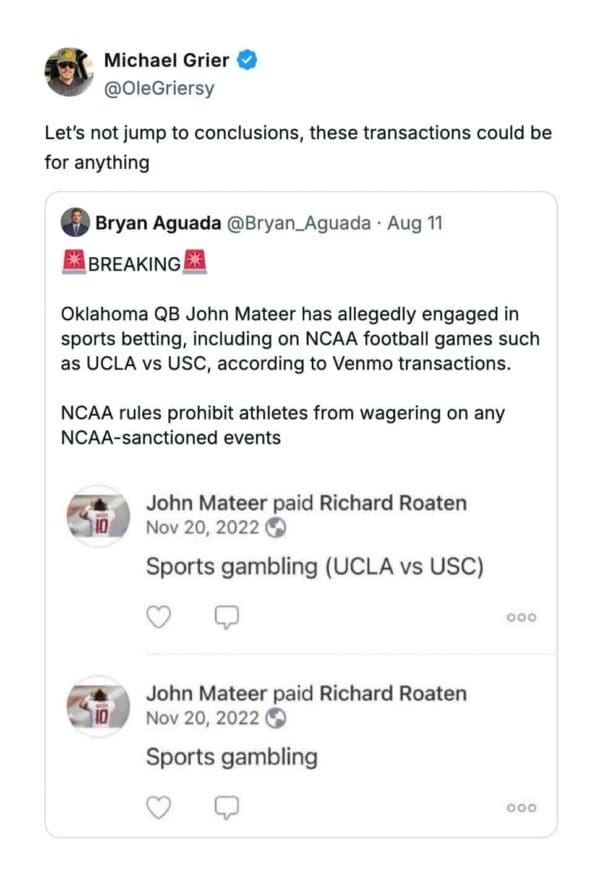This screenshot has height=882, width=600.
Task: Click the globe privacy icon on second transaction
Action: [279, 717]
